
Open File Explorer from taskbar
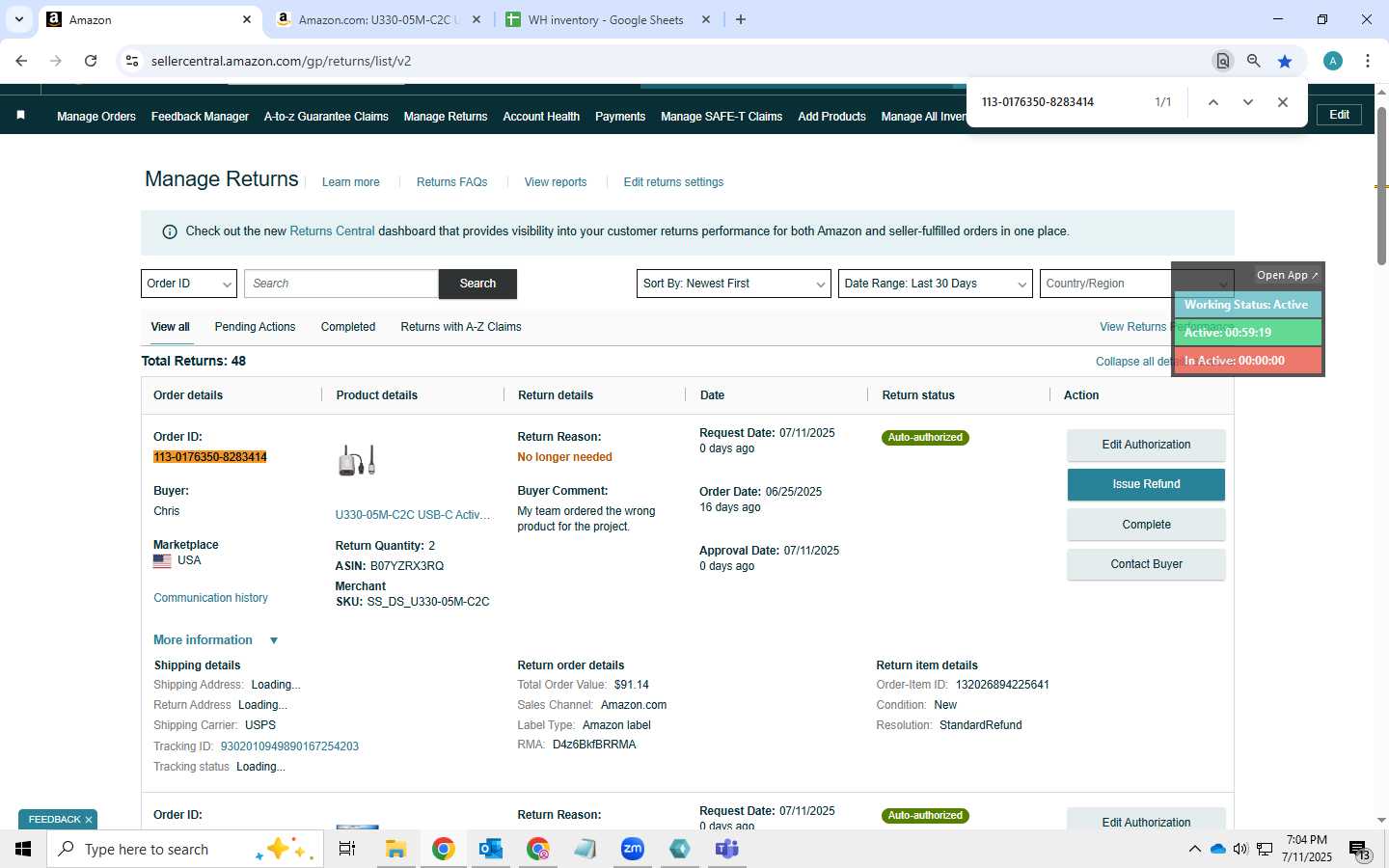(395, 849)
